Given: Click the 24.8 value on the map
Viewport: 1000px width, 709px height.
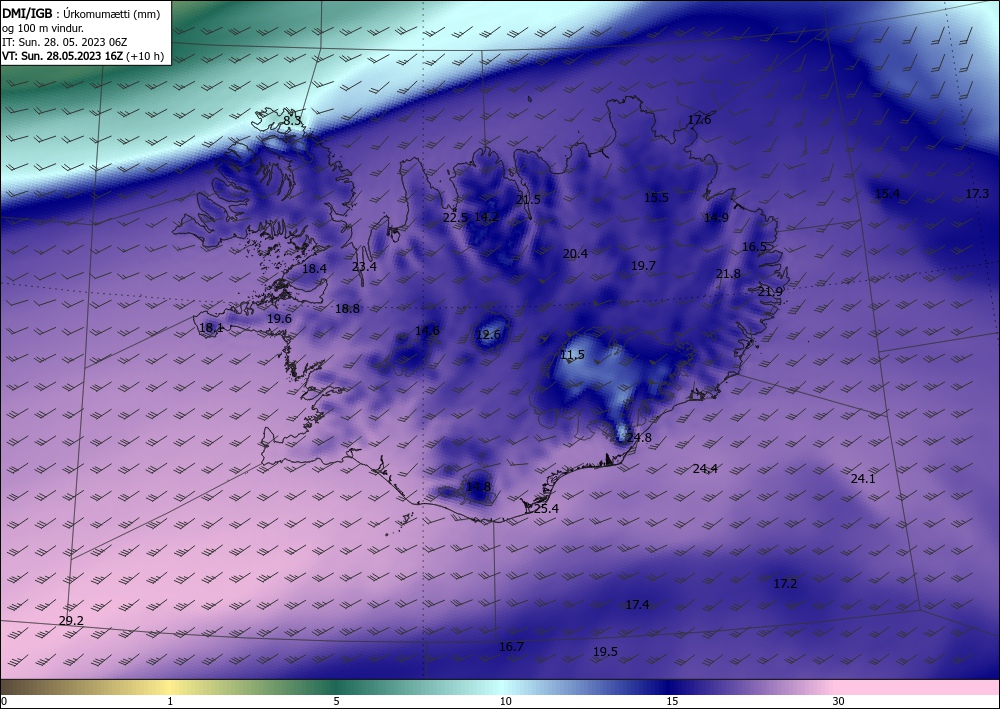Looking at the screenshot, I should [x=639, y=437].
